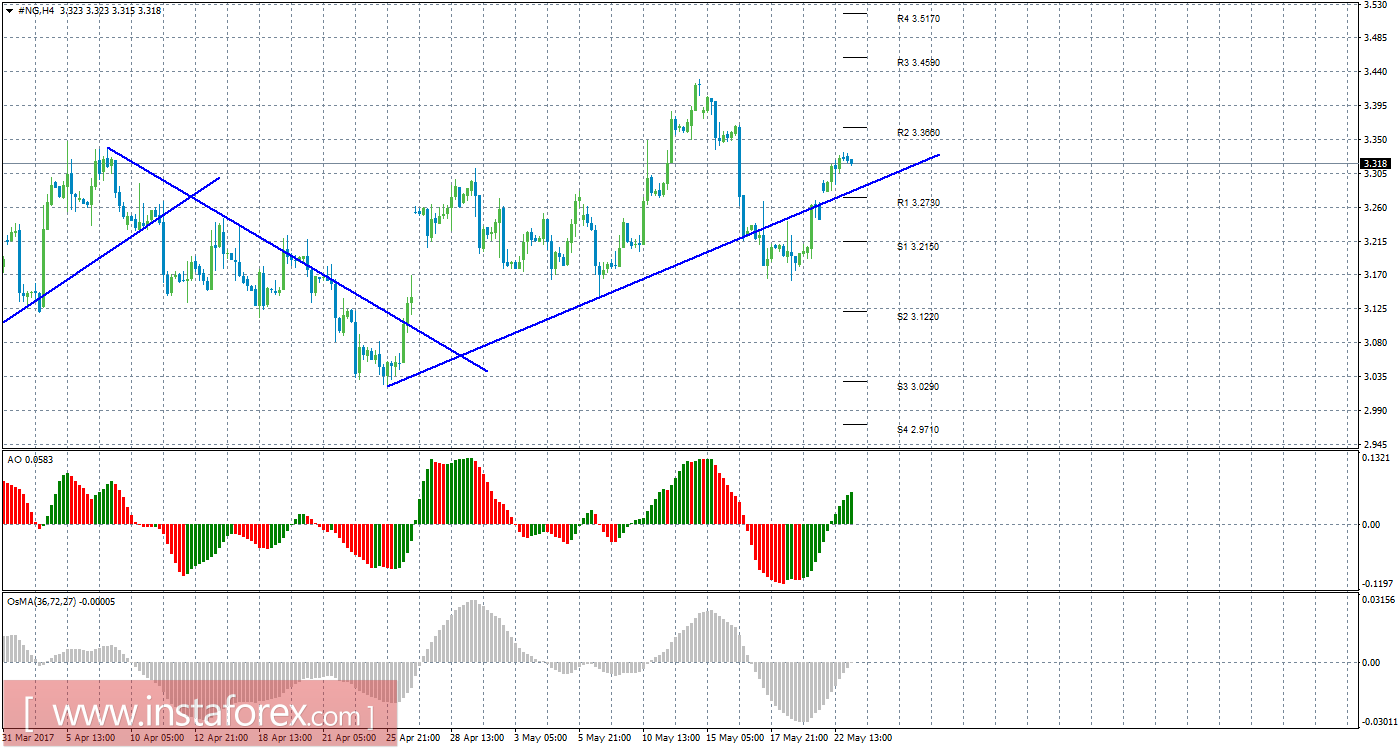Click the 28 Apr 13:00 time label

476,739
